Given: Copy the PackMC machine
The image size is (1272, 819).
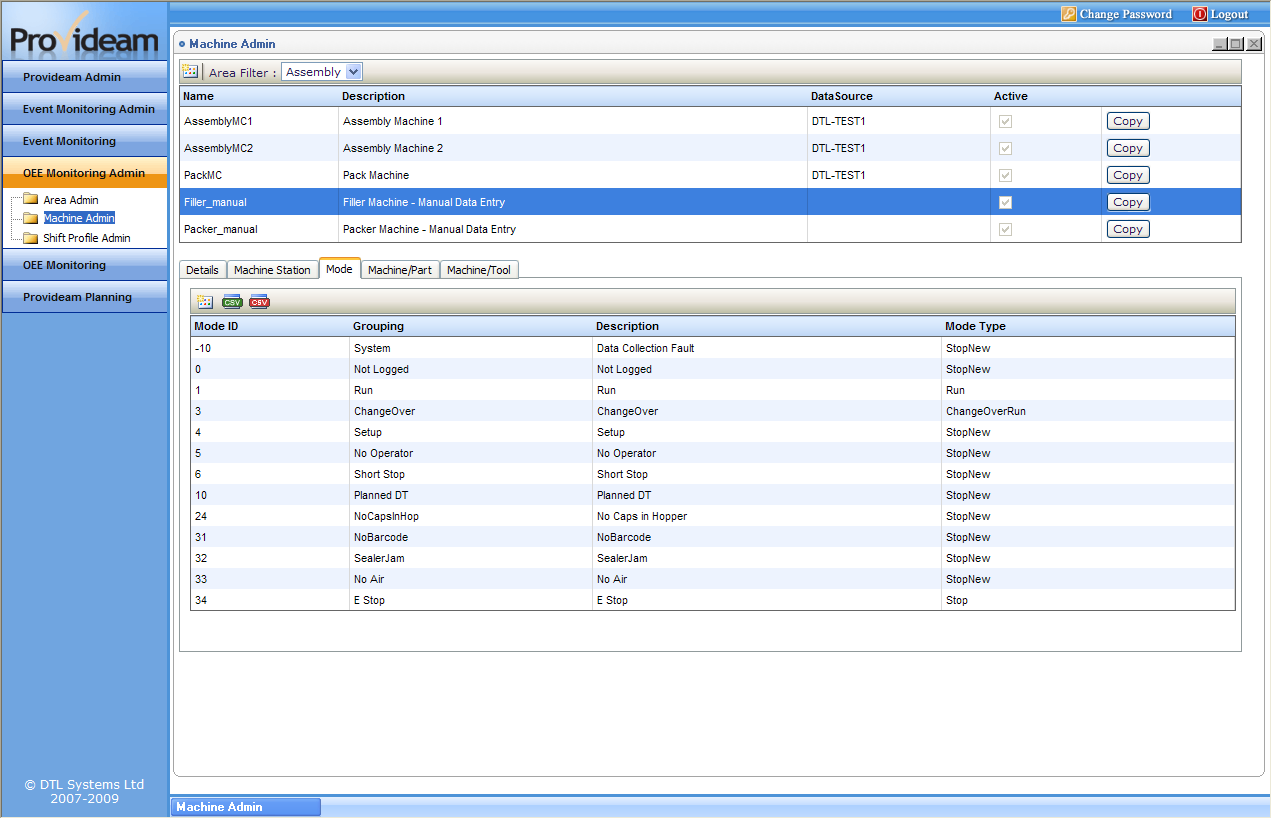Looking at the screenshot, I should pos(1128,175).
